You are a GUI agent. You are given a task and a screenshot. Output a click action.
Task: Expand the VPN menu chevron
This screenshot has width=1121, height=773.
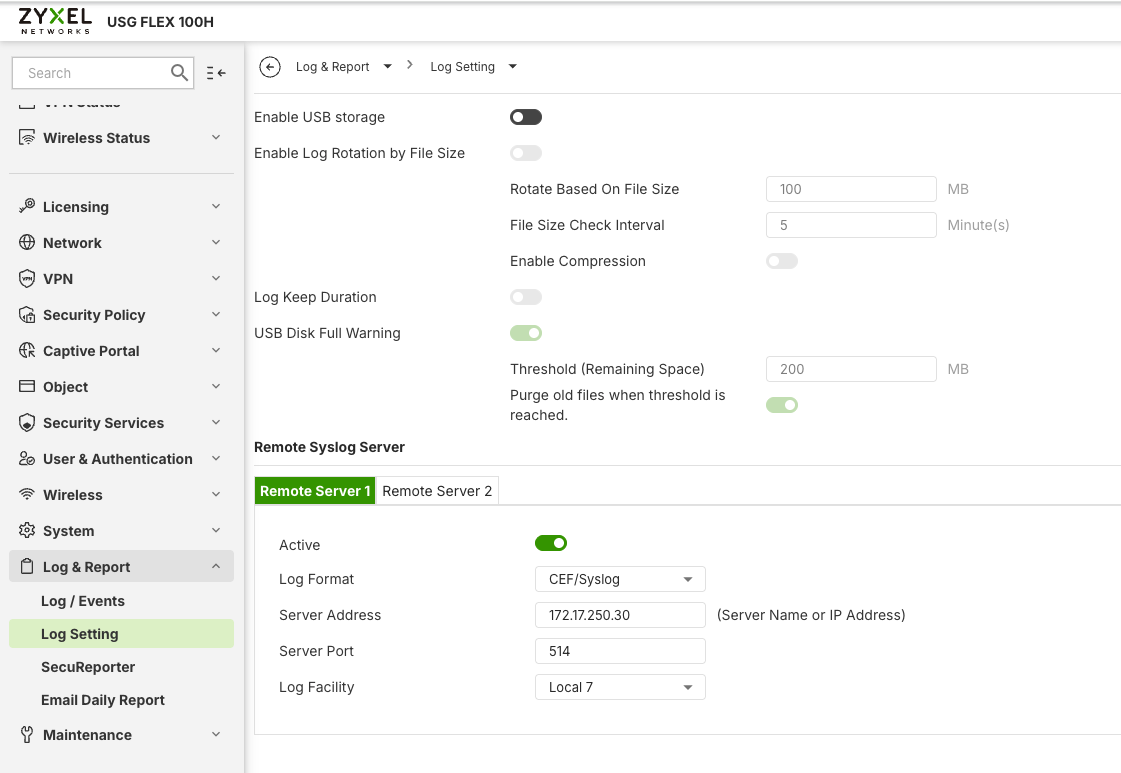point(216,278)
